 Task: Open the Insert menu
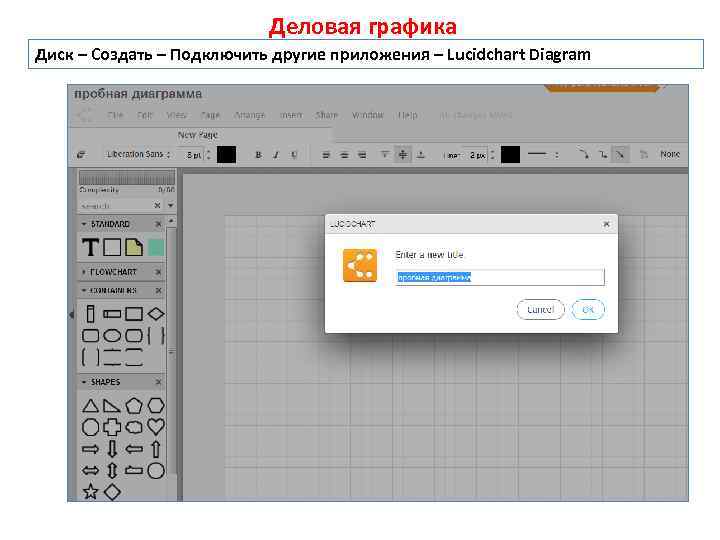pyautogui.click(x=291, y=115)
